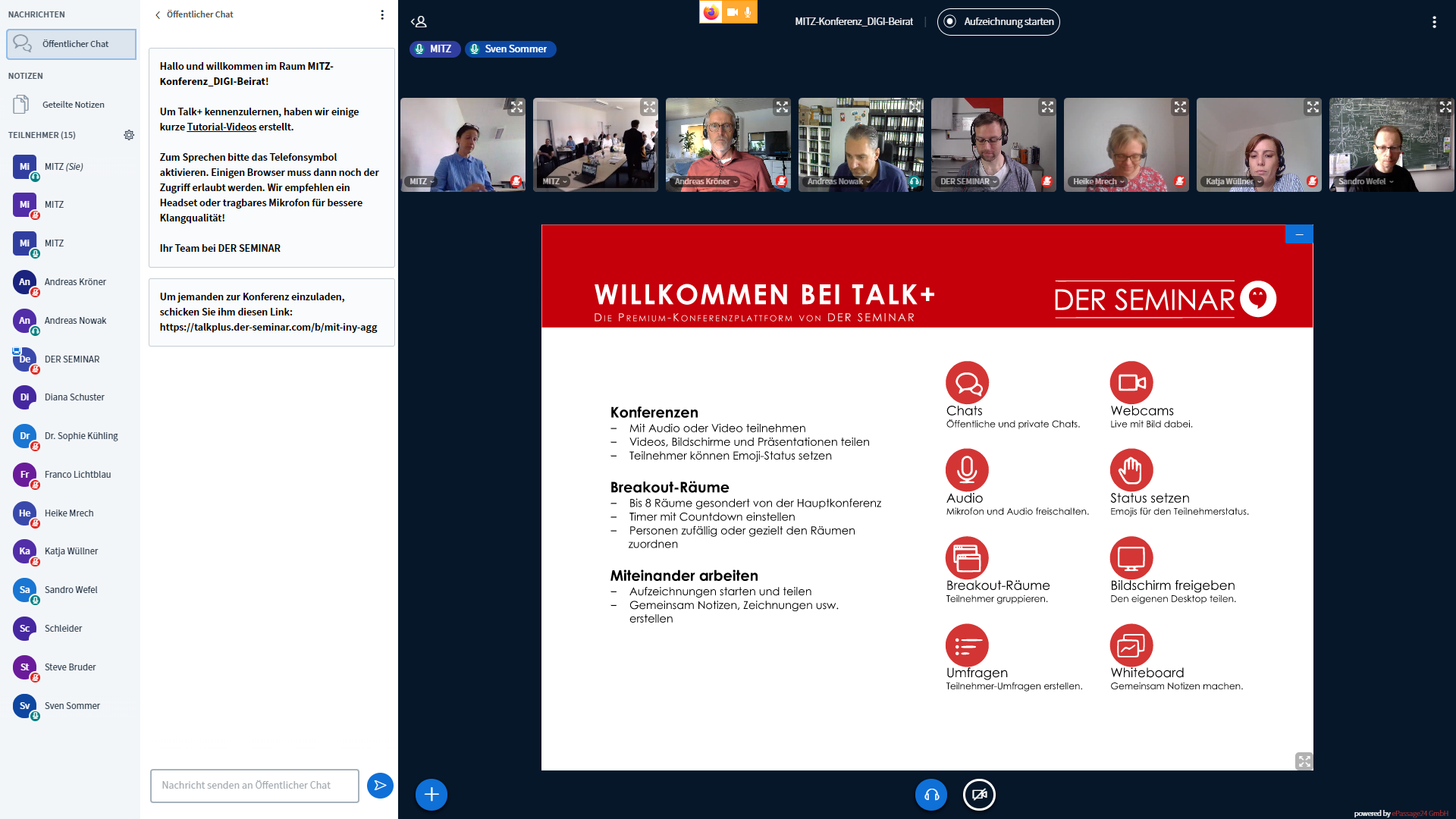Image resolution: width=1456 pixels, height=819 pixels.
Task: Click the Andreas Nowak webcam thumbnail
Action: (861, 145)
